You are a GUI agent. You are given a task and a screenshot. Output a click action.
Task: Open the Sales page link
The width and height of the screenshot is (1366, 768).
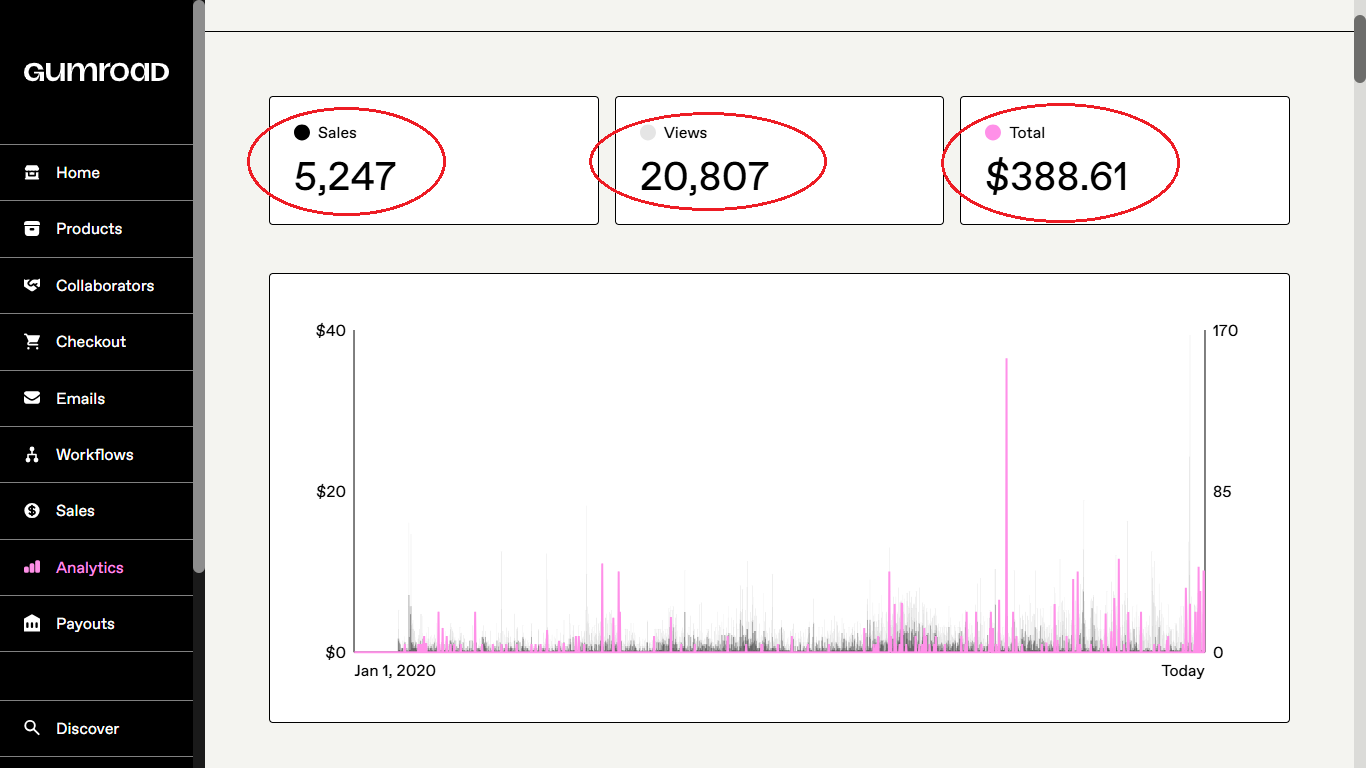click(x=96, y=511)
